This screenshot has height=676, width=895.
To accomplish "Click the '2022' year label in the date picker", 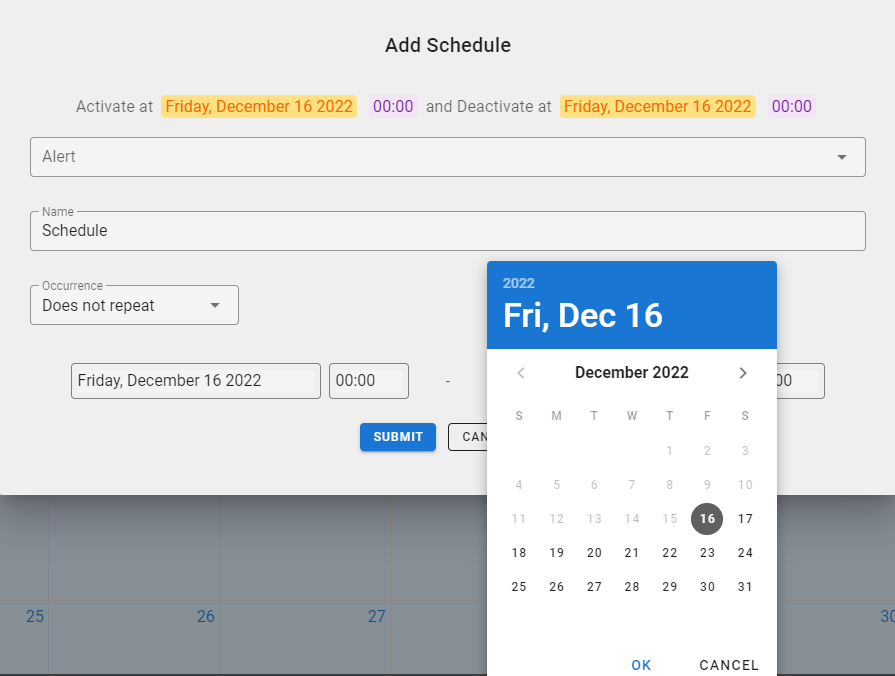I will point(519,283).
